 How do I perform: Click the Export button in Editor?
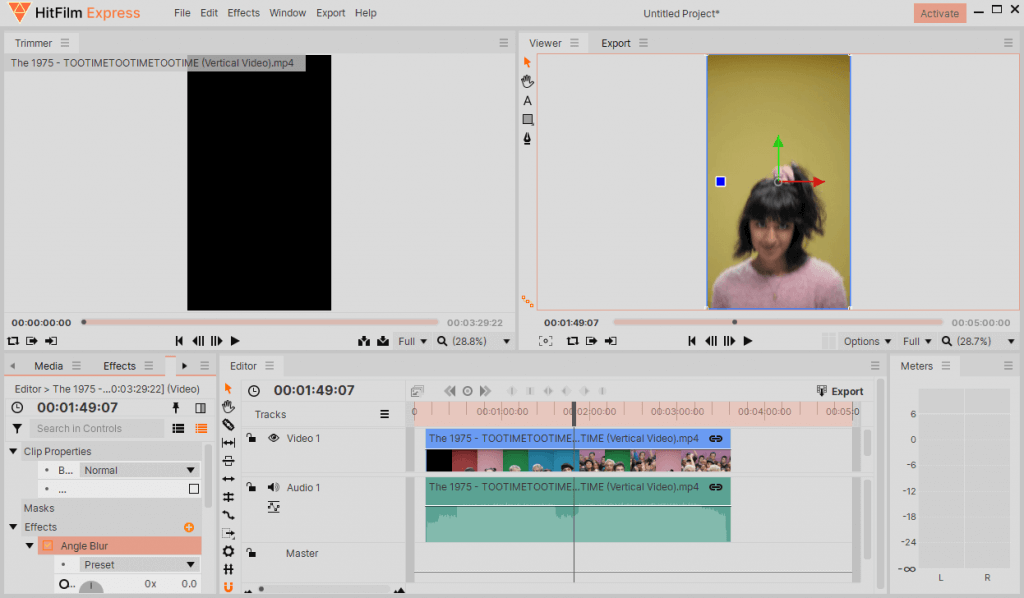[840, 391]
